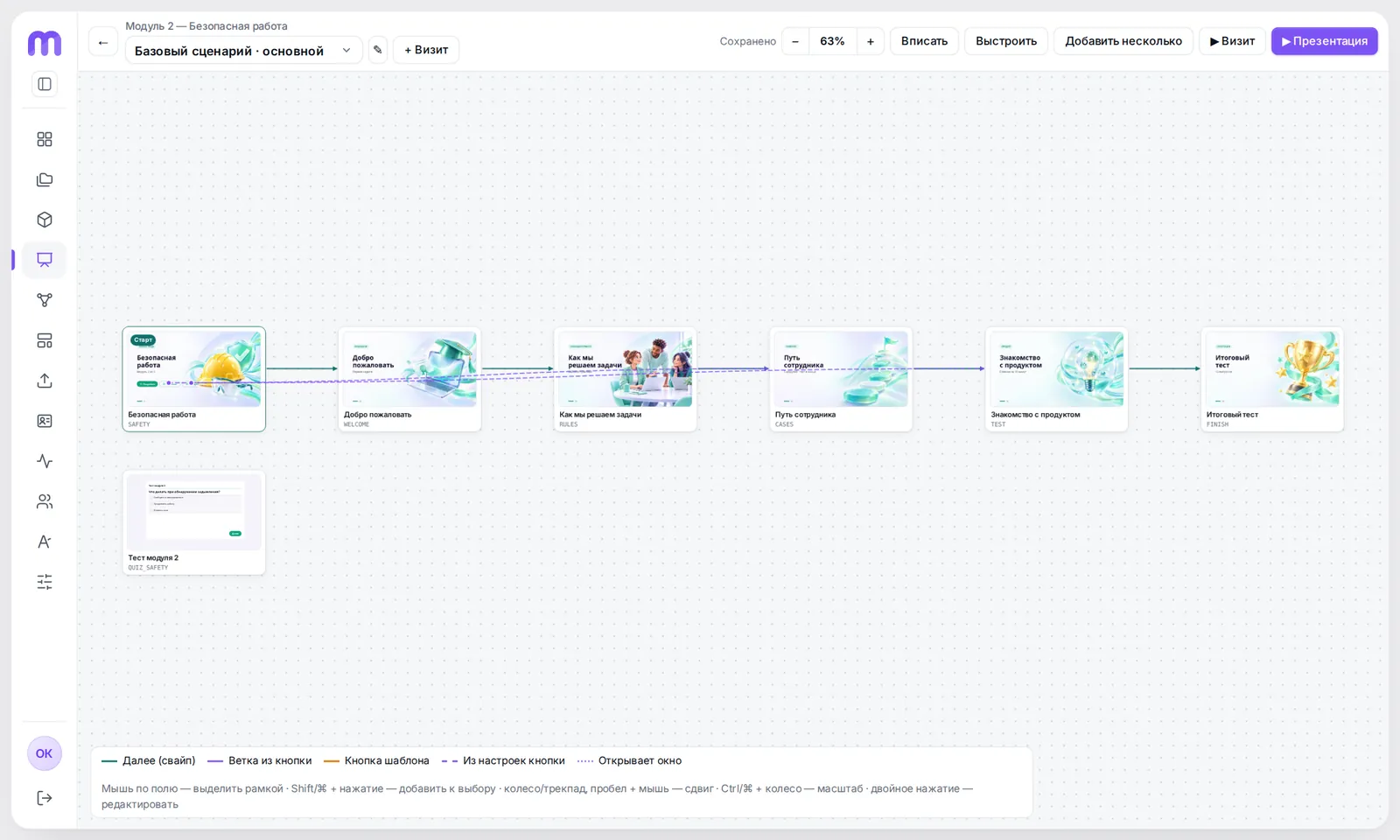Click legend item Кнопка шаблона

pyautogui.click(x=376, y=761)
